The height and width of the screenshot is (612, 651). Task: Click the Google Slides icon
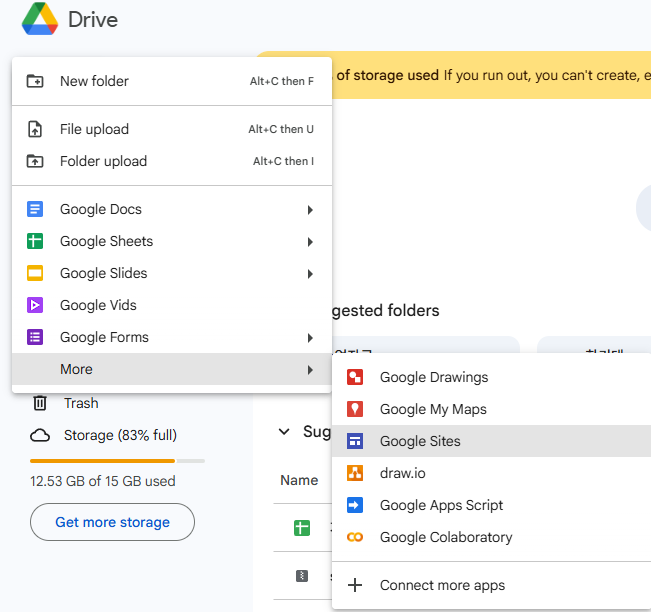pyautogui.click(x=35, y=273)
